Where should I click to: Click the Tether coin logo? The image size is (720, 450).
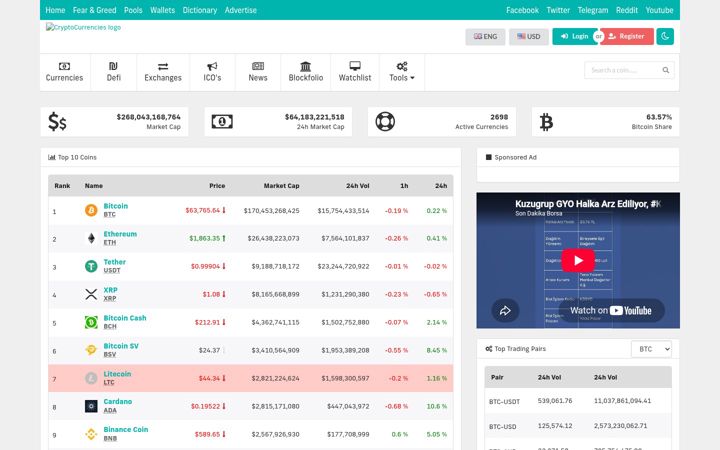click(91, 266)
